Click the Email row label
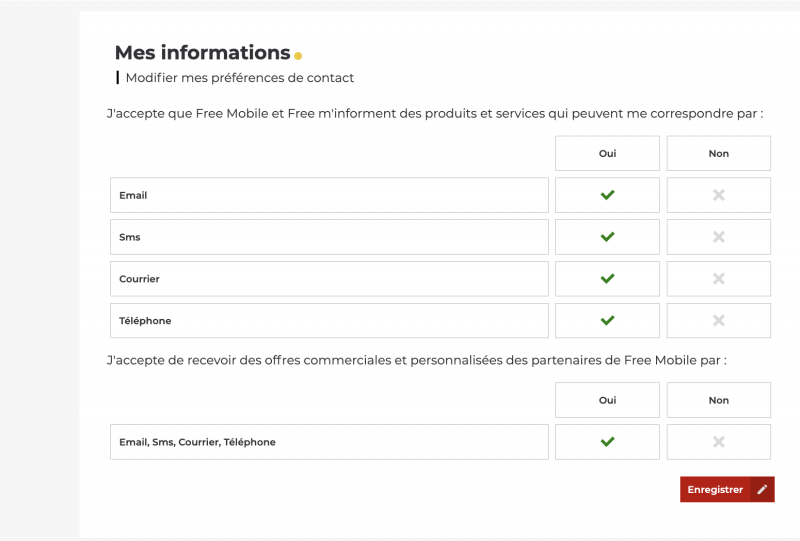 (x=133, y=196)
